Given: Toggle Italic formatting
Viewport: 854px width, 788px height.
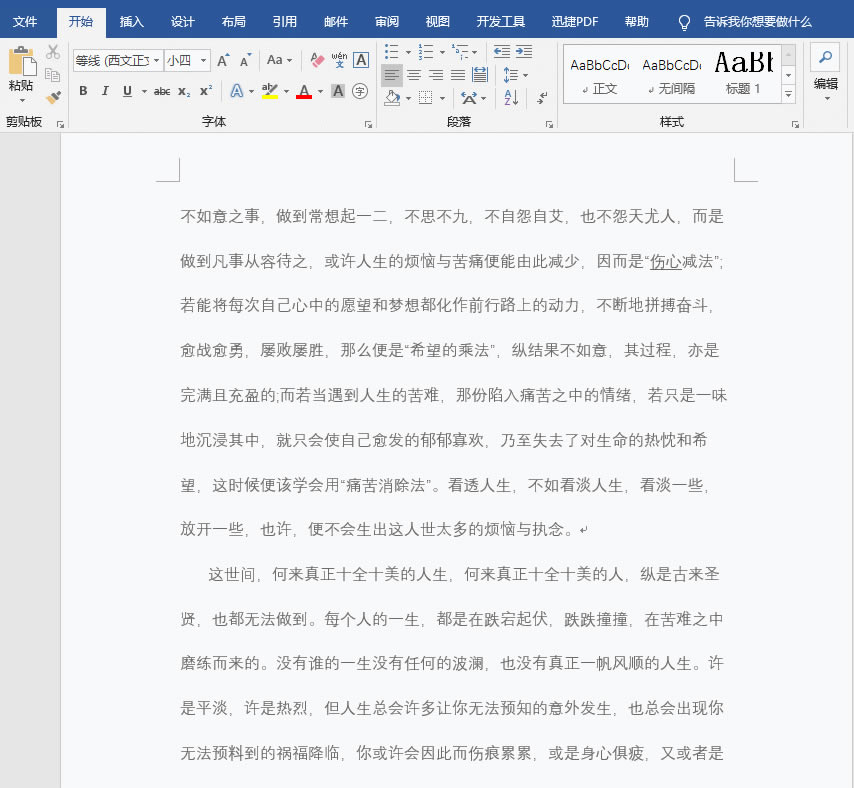Looking at the screenshot, I should pos(105,91).
